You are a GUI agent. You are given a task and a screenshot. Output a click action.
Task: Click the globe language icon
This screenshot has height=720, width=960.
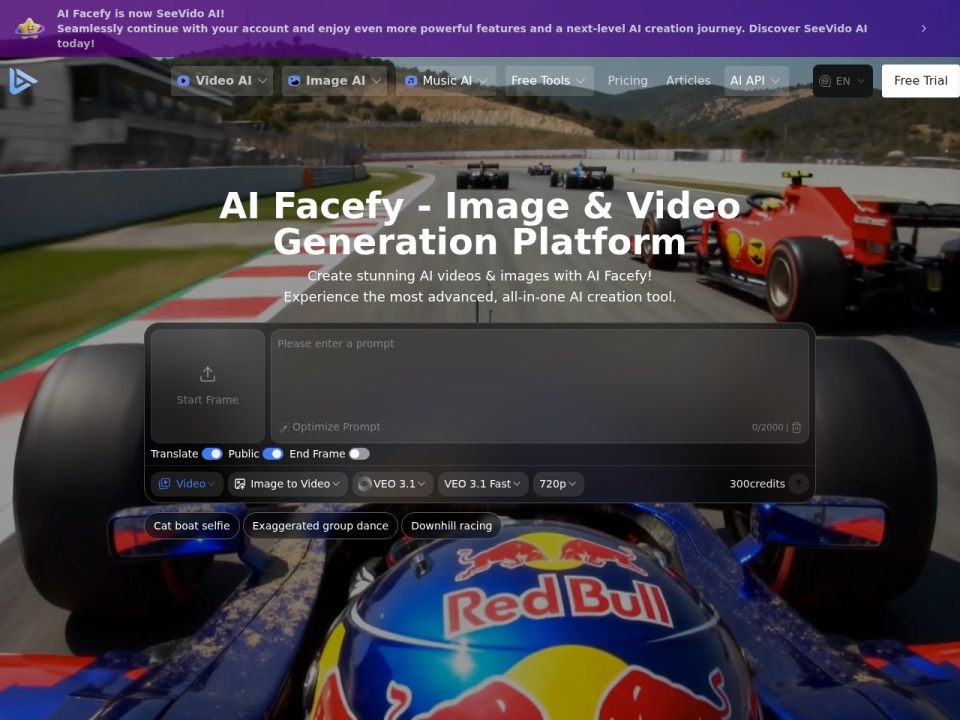tap(825, 81)
